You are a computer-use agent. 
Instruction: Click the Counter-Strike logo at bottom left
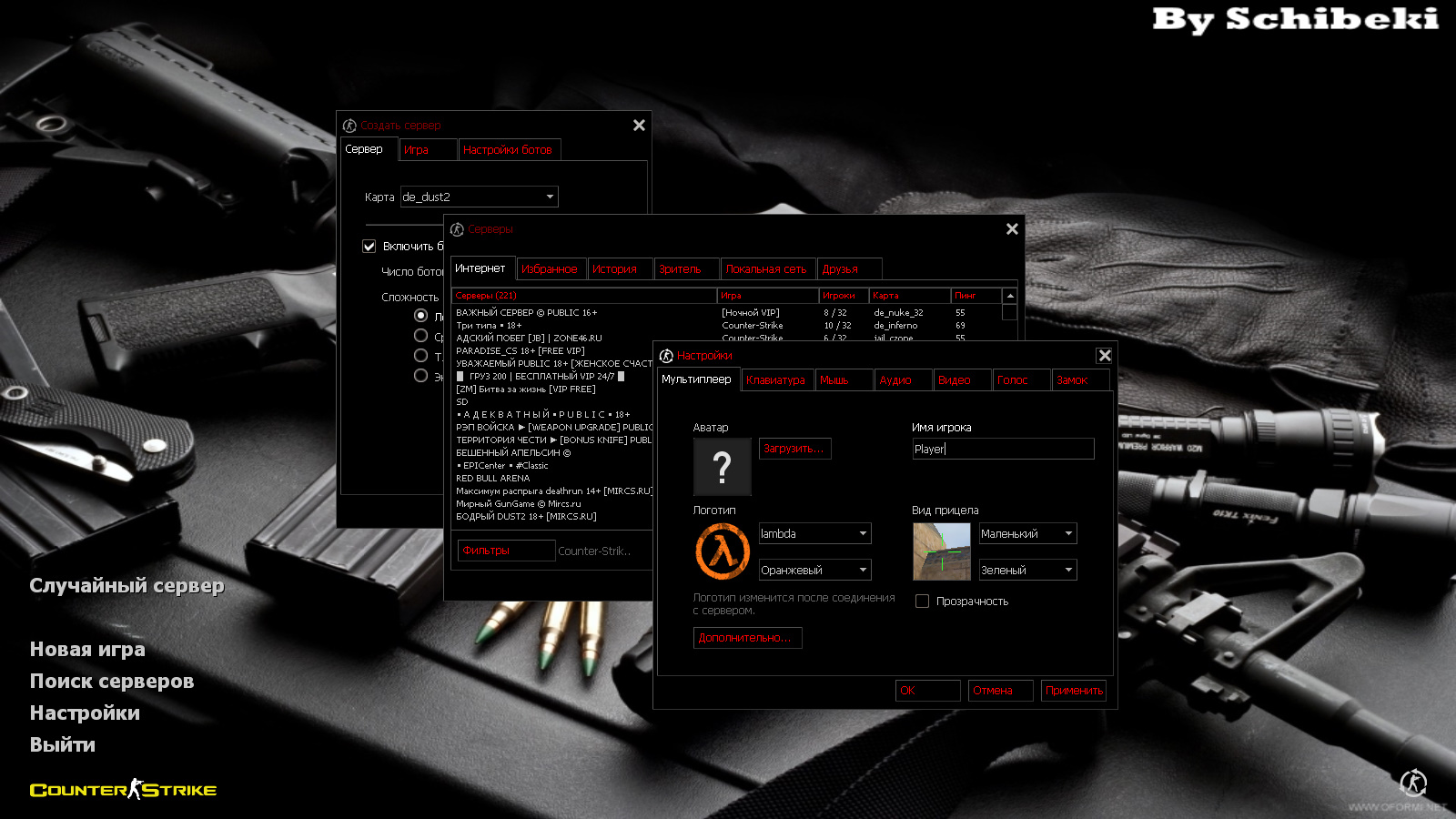point(124,790)
